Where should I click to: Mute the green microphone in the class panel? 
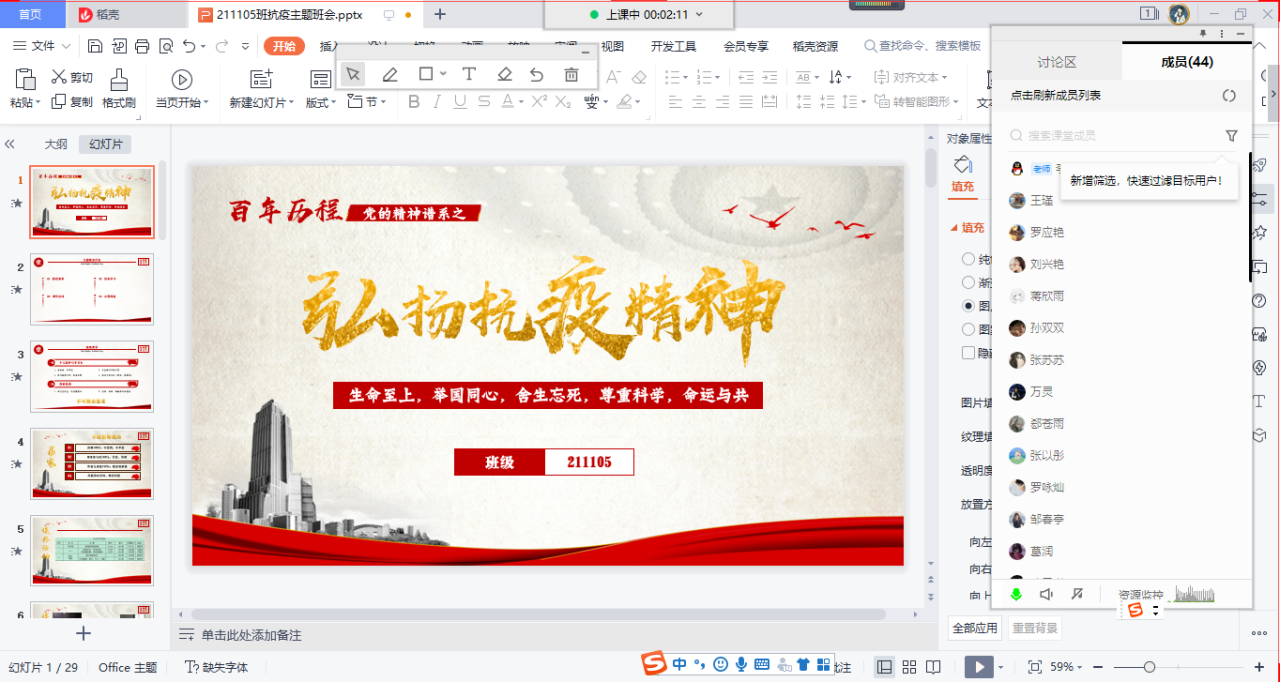pos(1014,594)
